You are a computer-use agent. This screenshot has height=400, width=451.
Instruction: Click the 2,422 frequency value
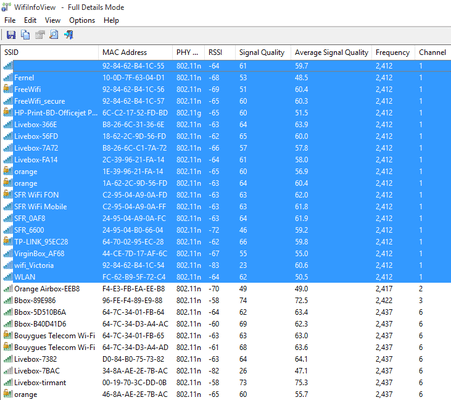(384, 300)
